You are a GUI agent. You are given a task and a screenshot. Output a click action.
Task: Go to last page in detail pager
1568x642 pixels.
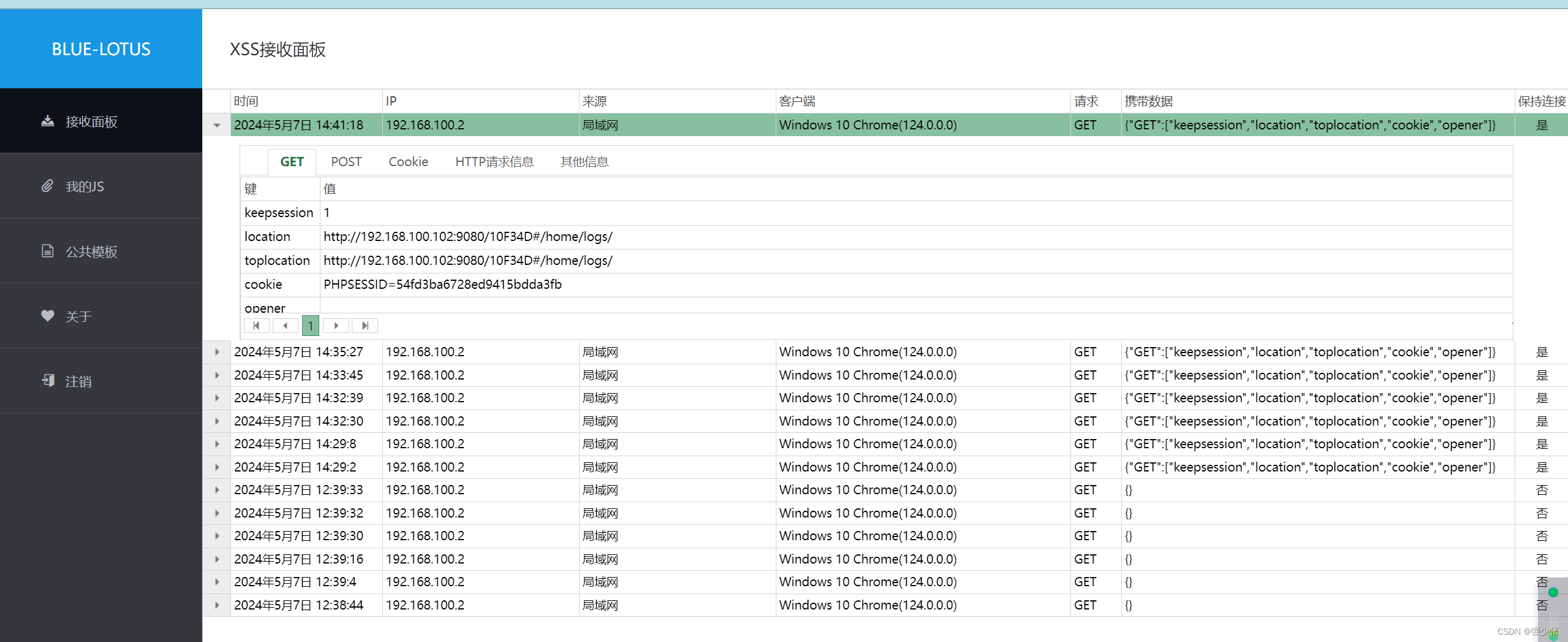coord(365,326)
